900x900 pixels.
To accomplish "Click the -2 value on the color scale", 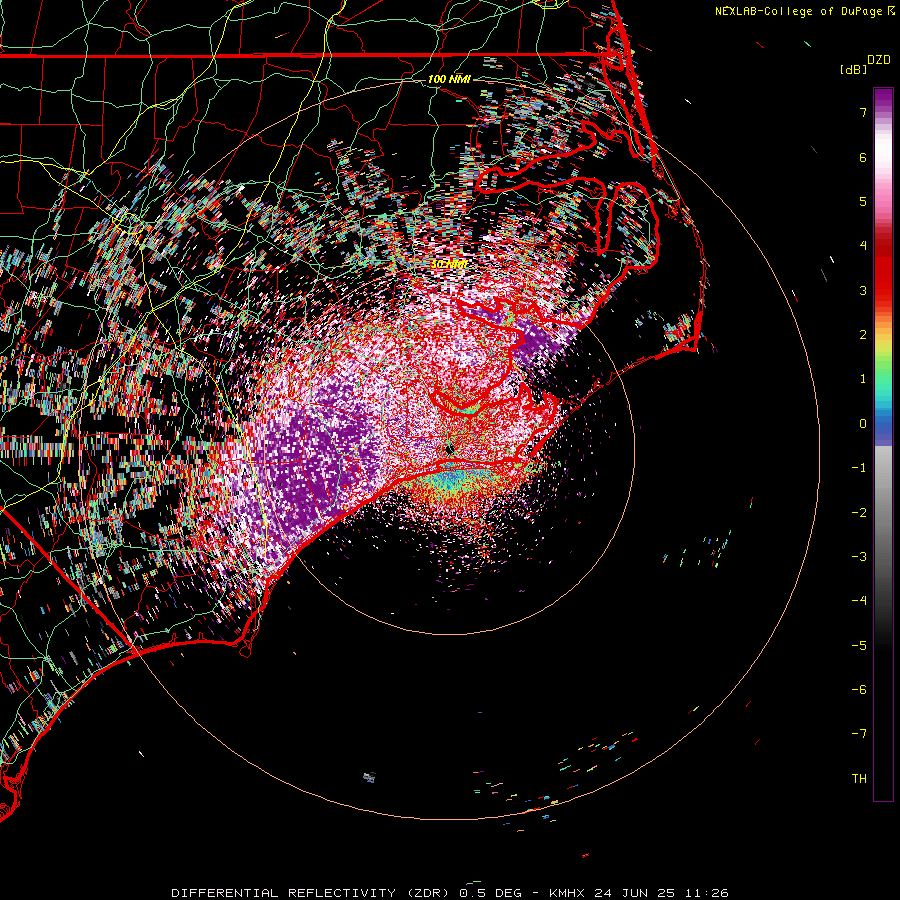I will (x=859, y=512).
